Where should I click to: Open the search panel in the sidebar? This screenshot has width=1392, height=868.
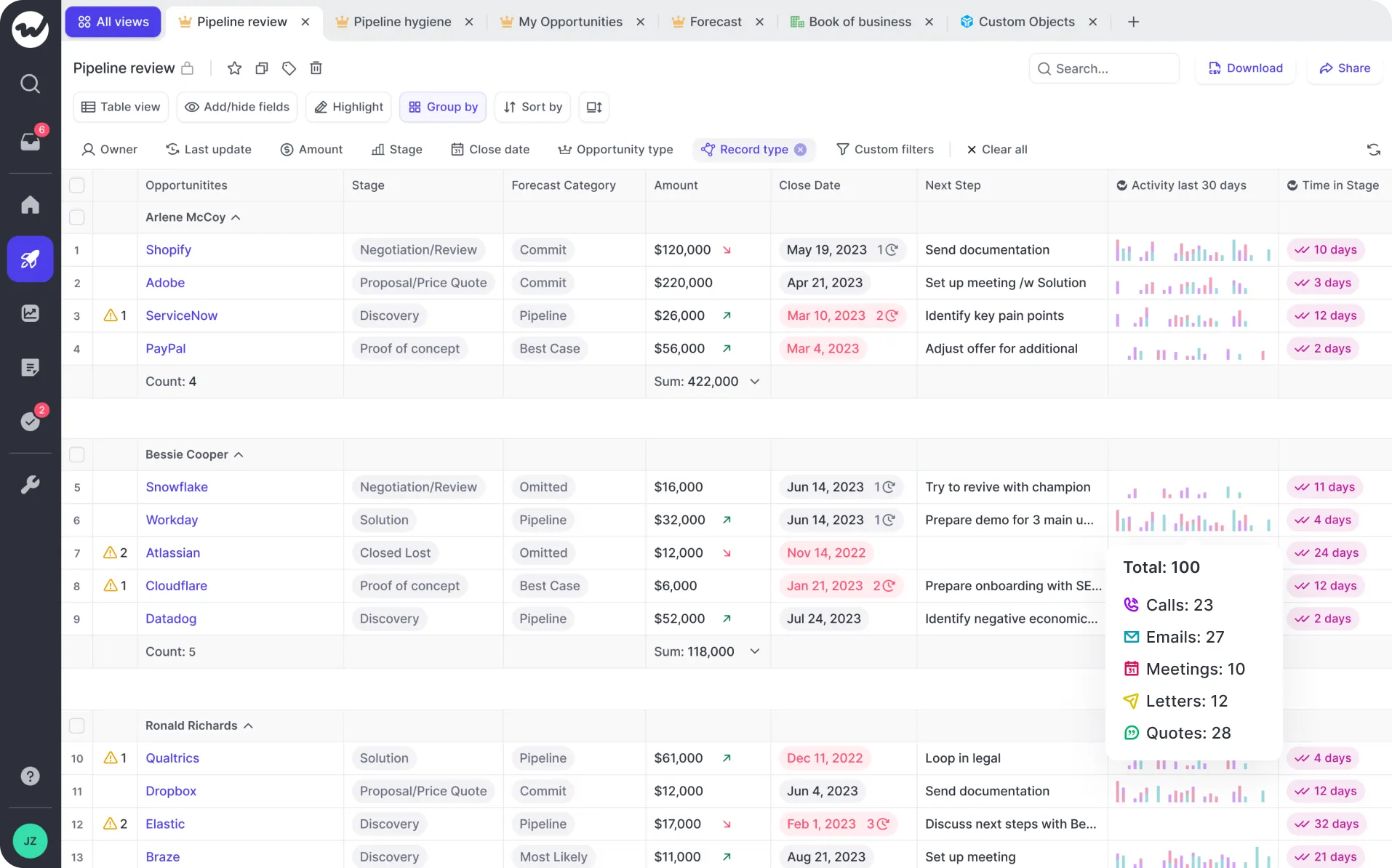(x=31, y=84)
